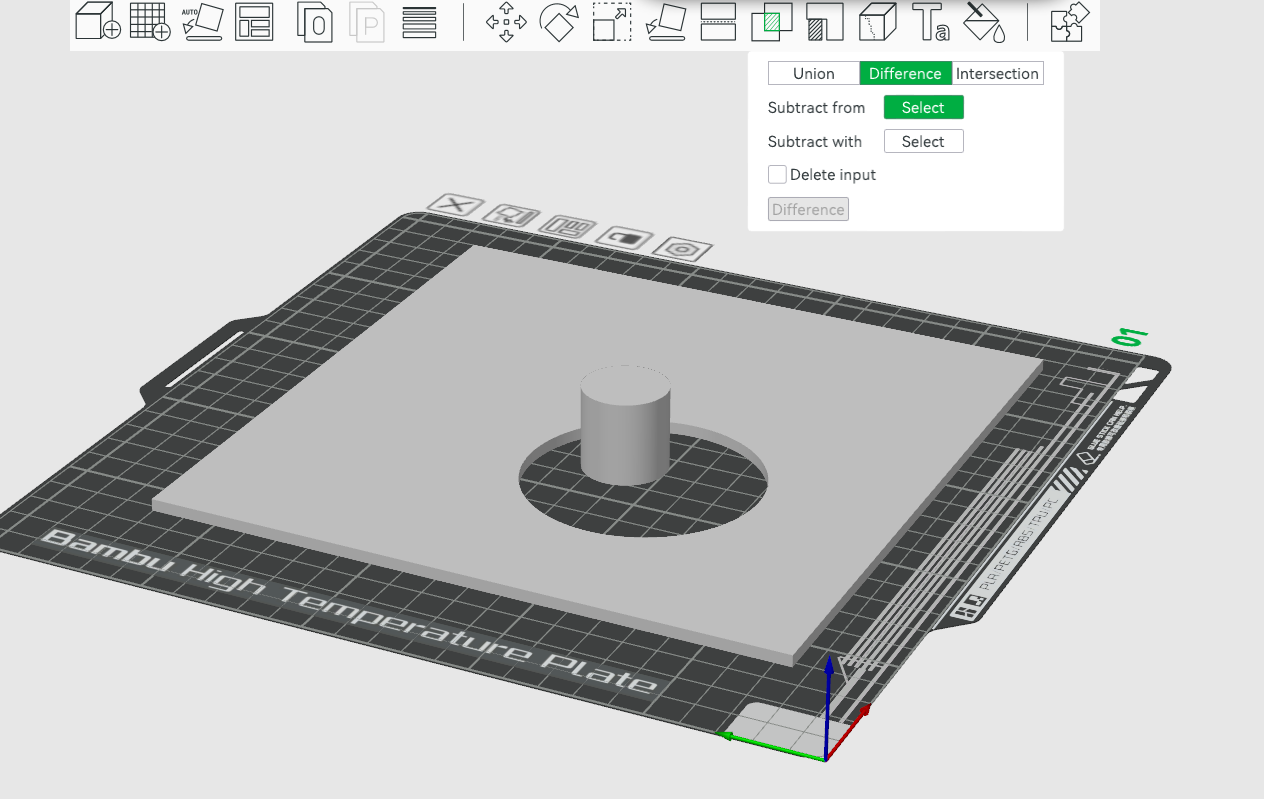1264x799 pixels.
Task: Select the Move tool
Action: [x=507, y=22]
